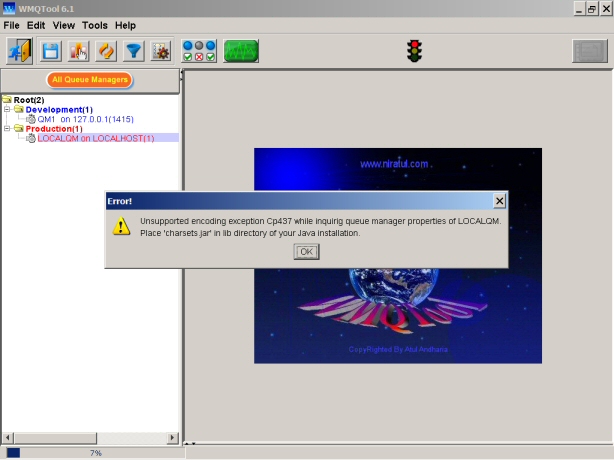614x460 pixels.
Task: Click the bar chart with hand icon
Action: pos(78,51)
